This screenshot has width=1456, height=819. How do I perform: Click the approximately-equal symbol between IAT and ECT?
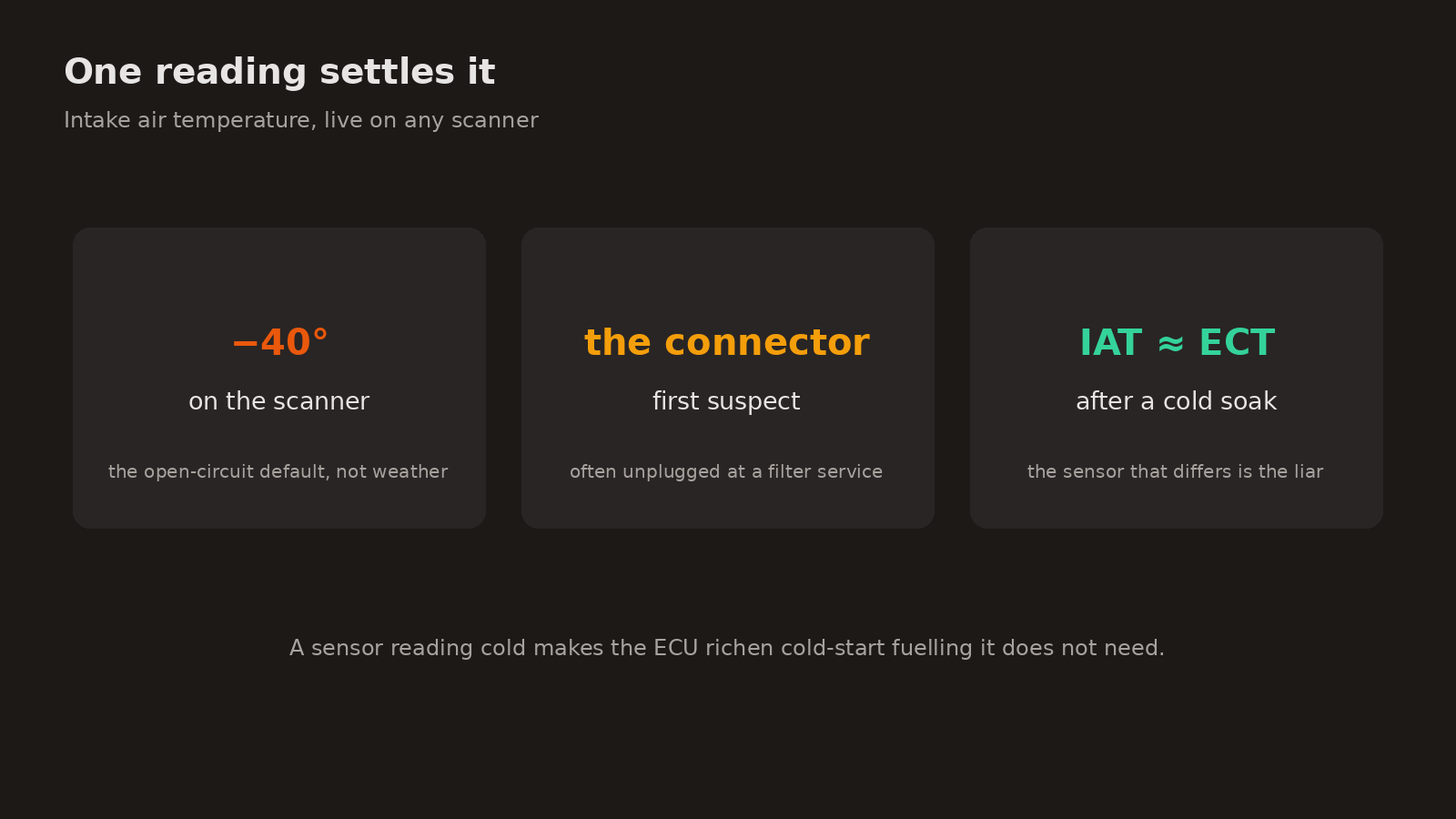1171,344
